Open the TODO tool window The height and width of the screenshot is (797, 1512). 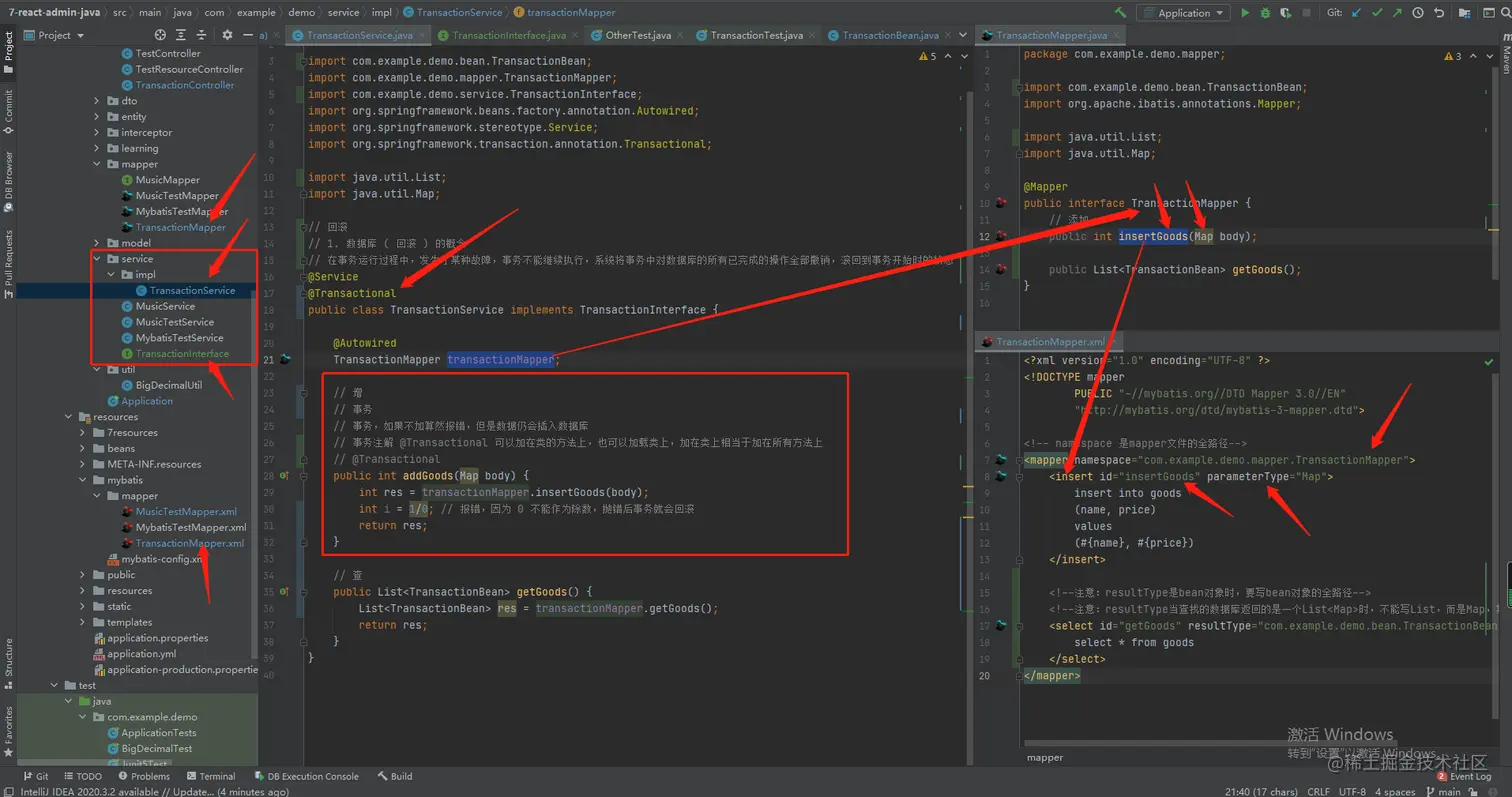pyautogui.click(x=82, y=776)
